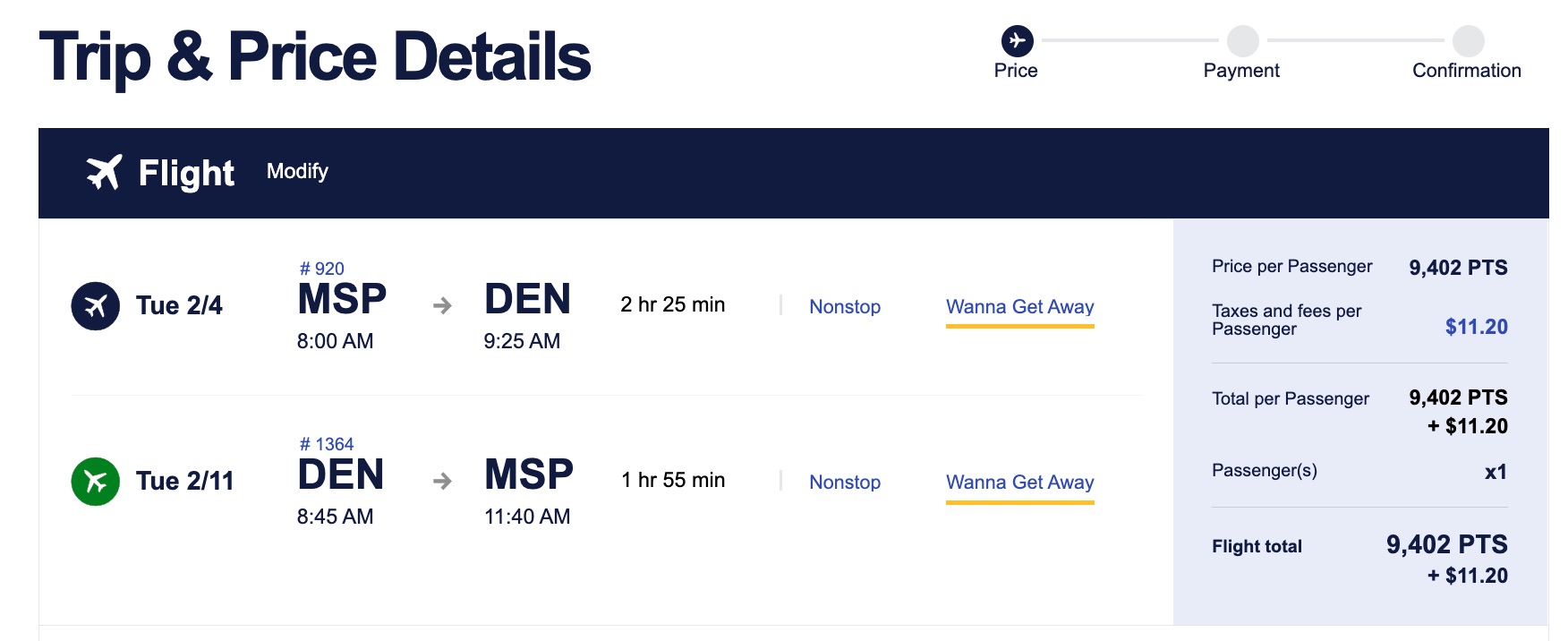
Task: Select the Payment step label
Action: 1241,70
